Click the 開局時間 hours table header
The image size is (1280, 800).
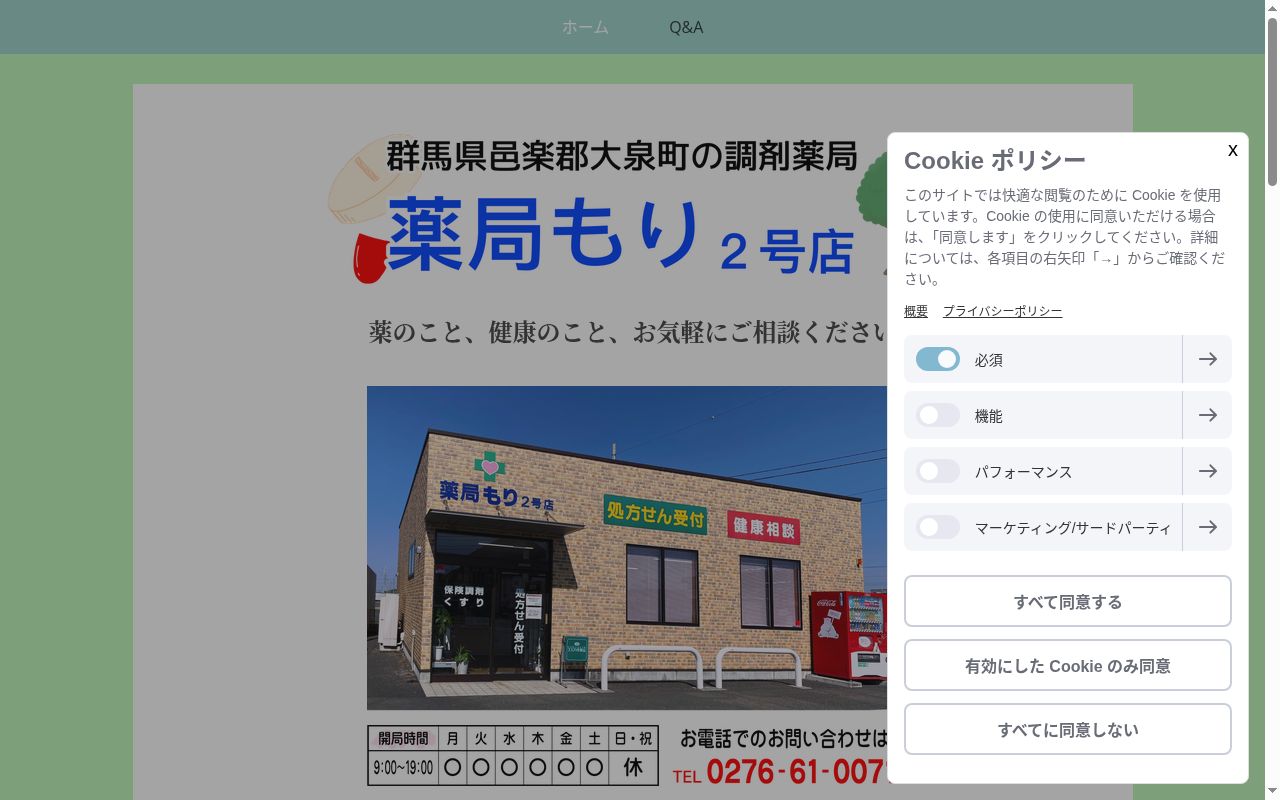click(403, 739)
